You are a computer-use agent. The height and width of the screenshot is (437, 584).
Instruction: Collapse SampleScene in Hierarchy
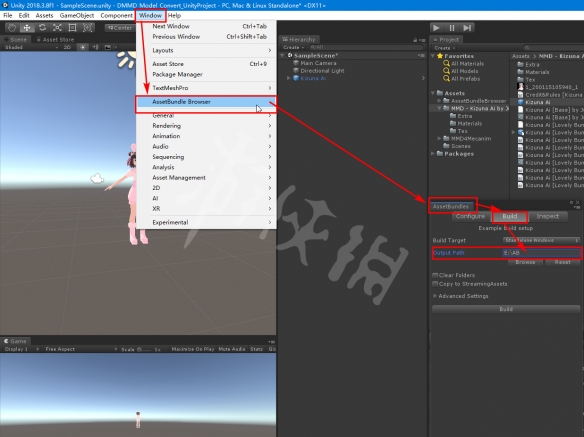(x=283, y=56)
